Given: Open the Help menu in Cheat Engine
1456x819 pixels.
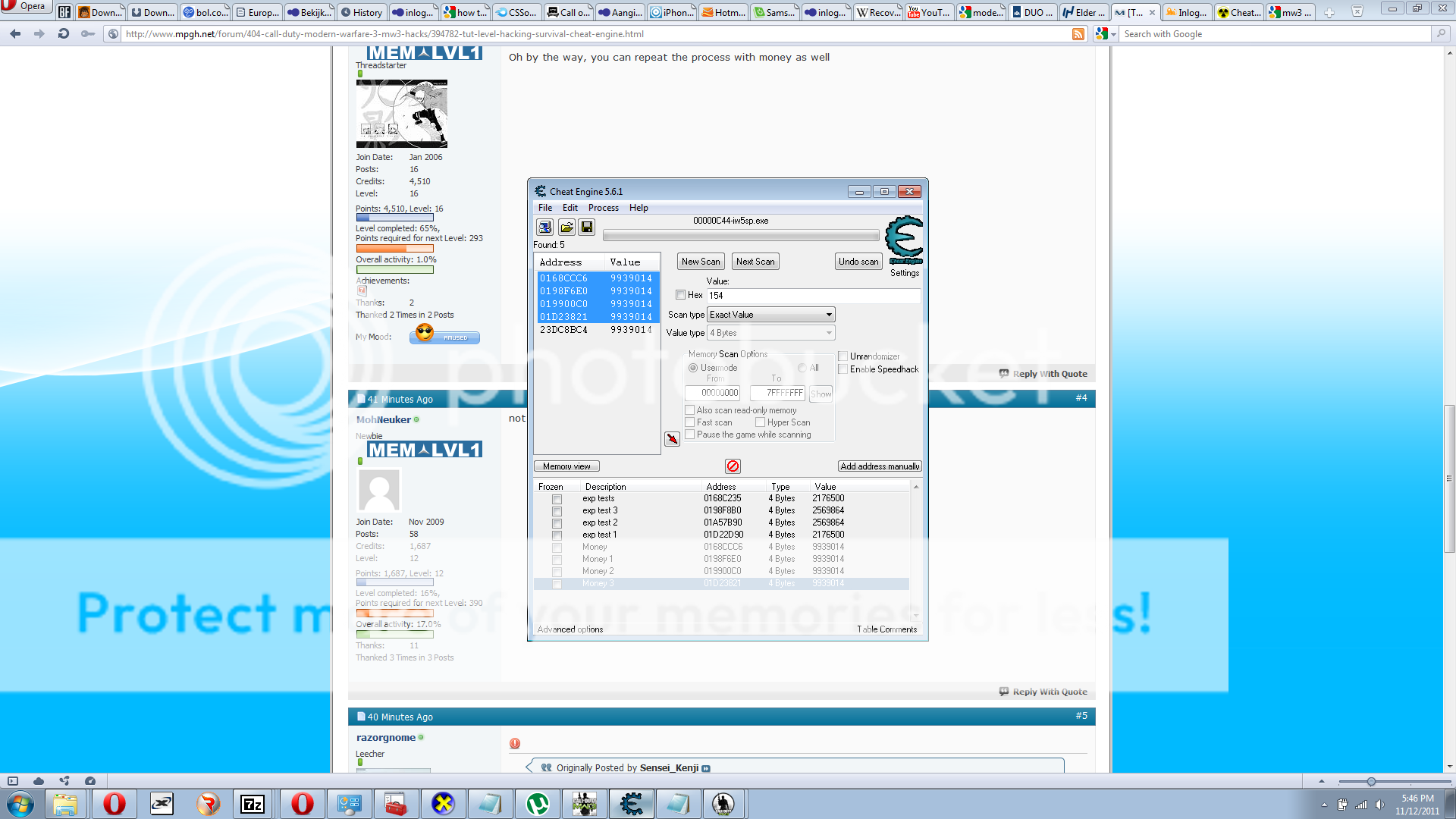Looking at the screenshot, I should tap(639, 208).
